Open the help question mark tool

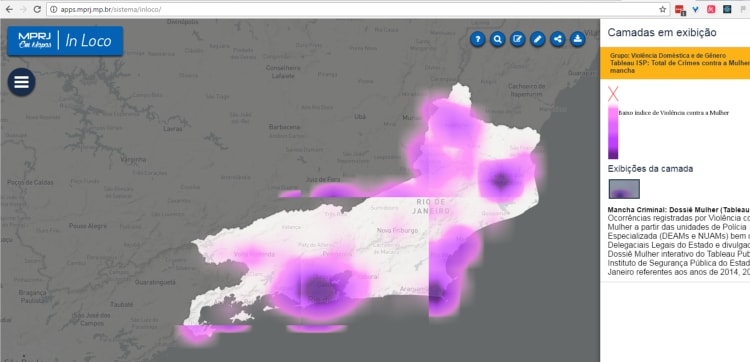click(x=477, y=39)
